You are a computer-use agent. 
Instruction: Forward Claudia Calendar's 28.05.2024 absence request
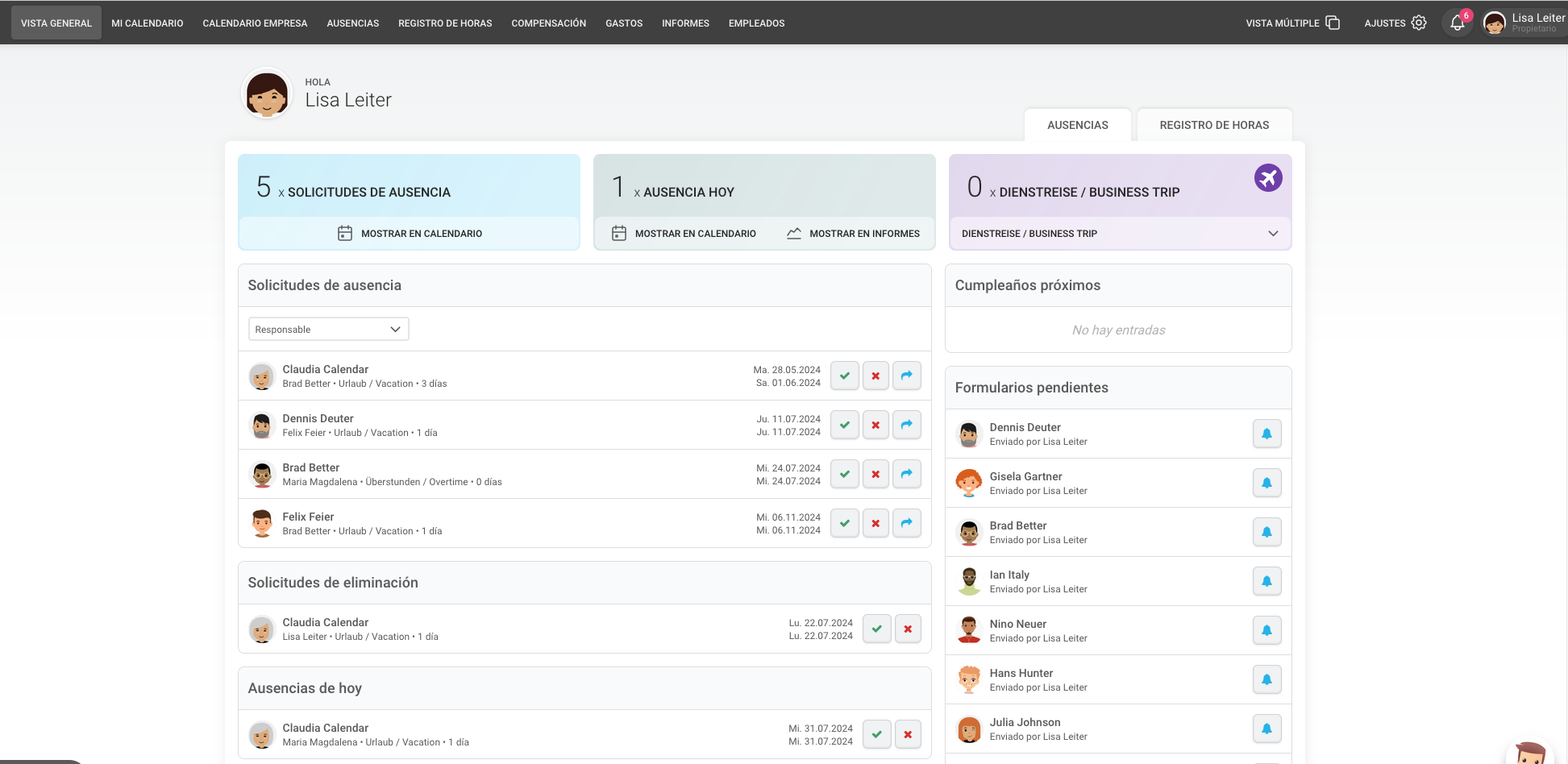tap(907, 376)
